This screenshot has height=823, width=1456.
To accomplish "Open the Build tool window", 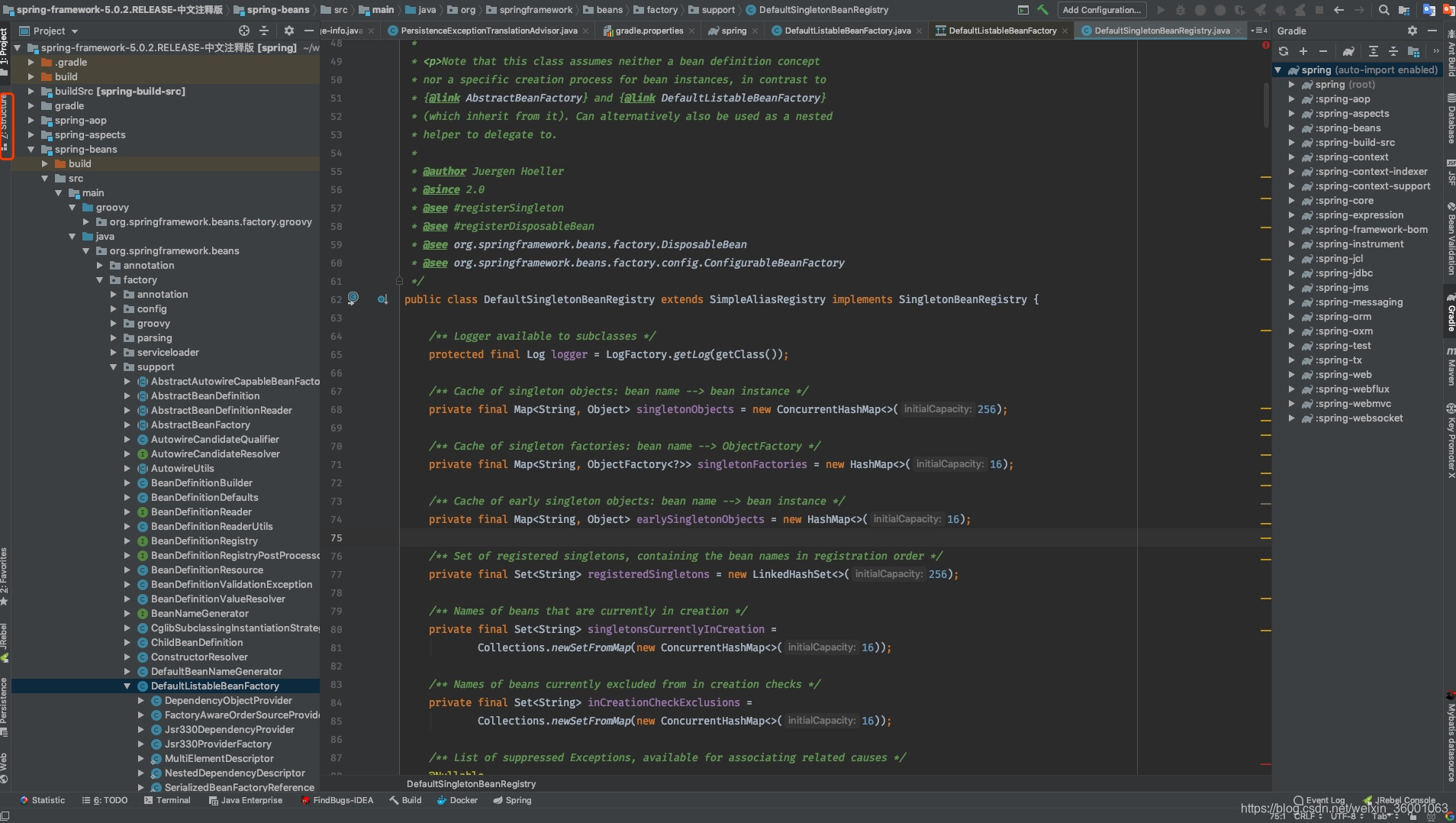I will pos(405,800).
